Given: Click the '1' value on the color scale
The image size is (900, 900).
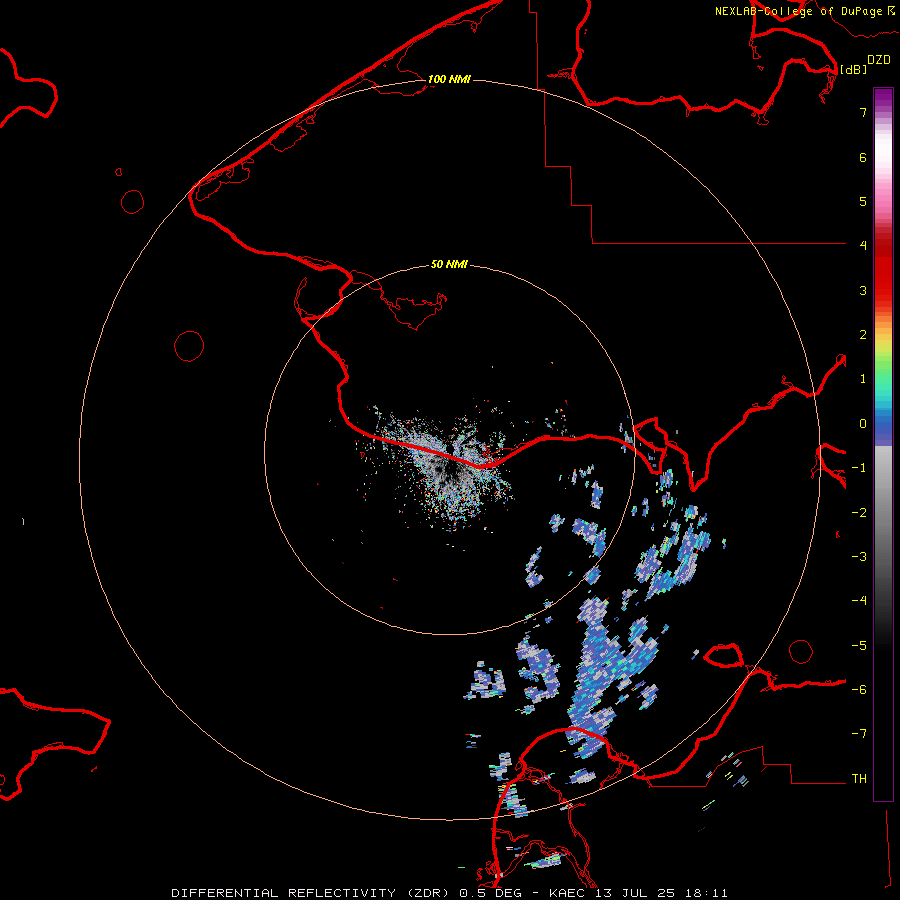Looking at the screenshot, I should pyautogui.click(x=863, y=379).
